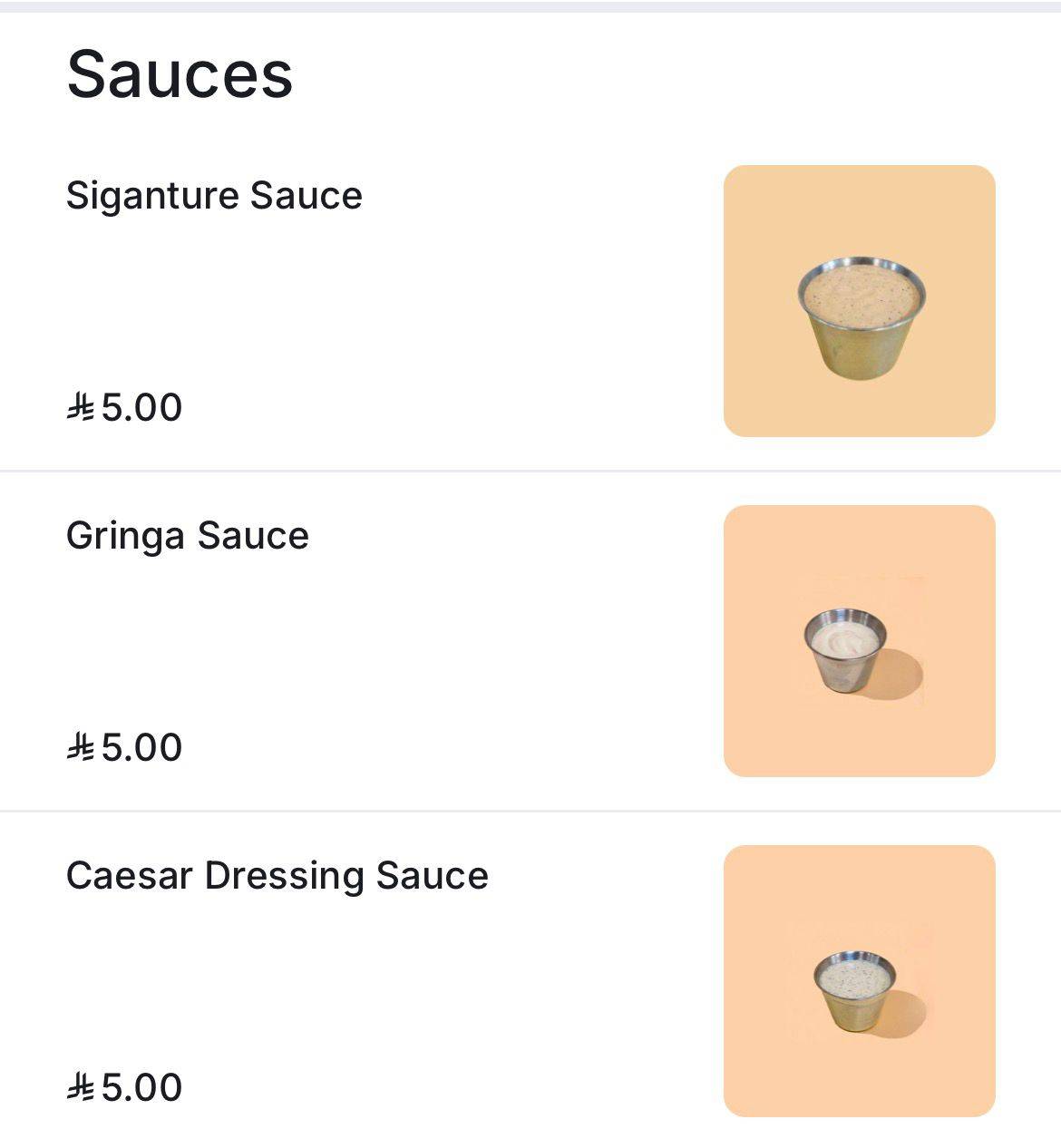Click the divider line below Siganture Sauce
Image resolution: width=1061 pixels, height=1148 pixels.
tap(530, 471)
